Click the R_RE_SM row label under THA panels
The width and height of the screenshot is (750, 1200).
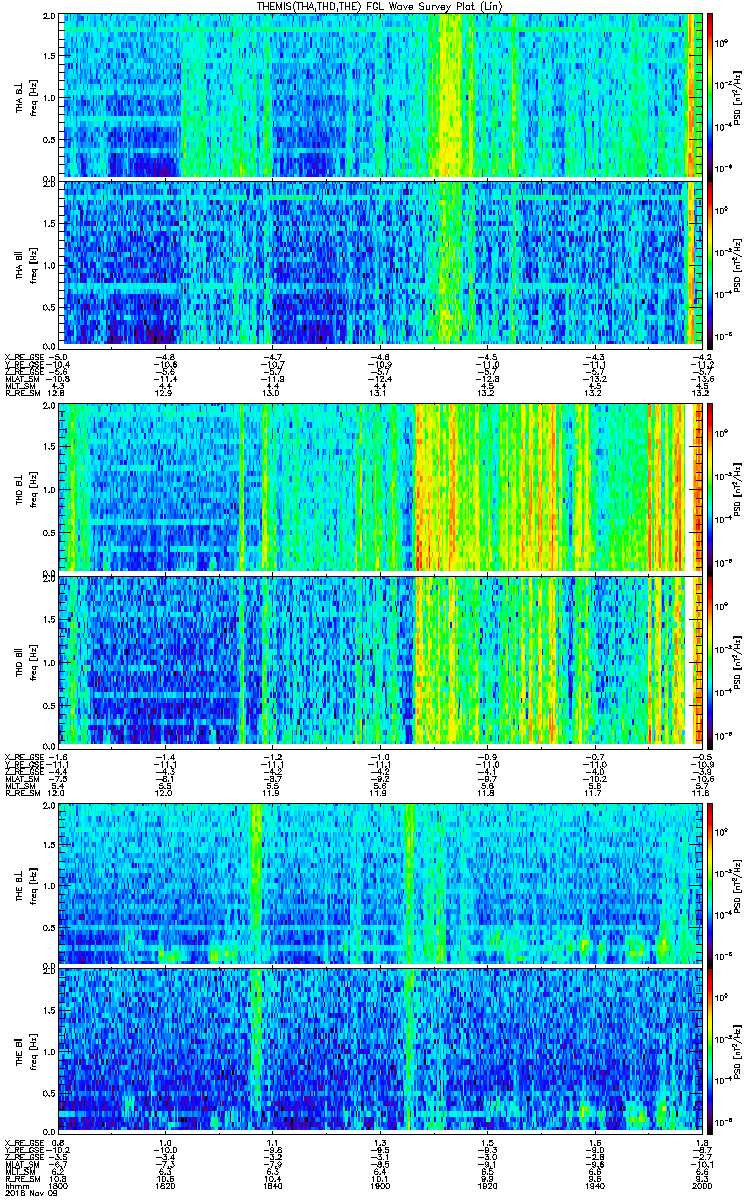[21, 393]
